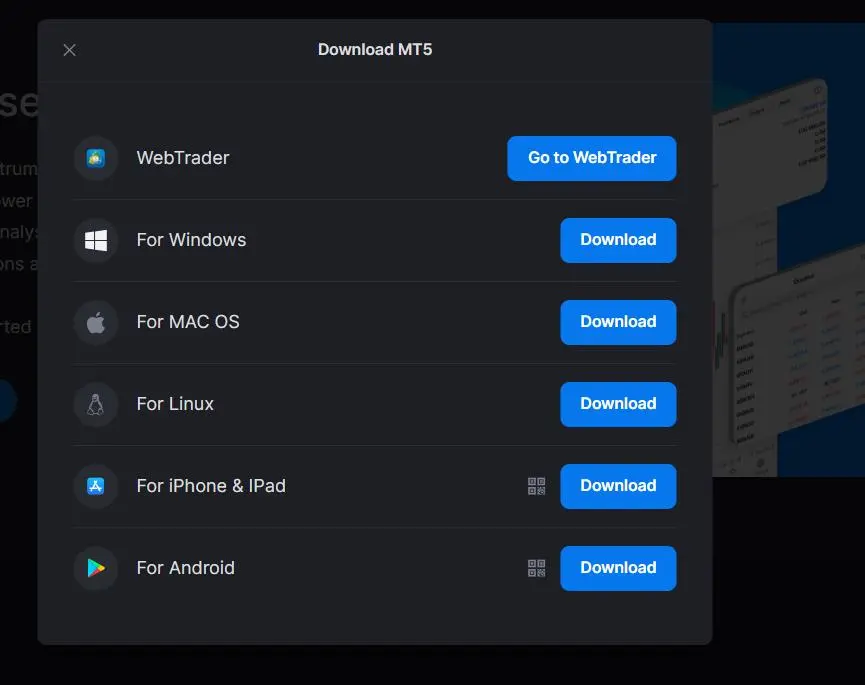Image resolution: width=865 pixels, height=685 pixels.
Task: Show QR code for iPhone & iPad
Action: point(536,486)
